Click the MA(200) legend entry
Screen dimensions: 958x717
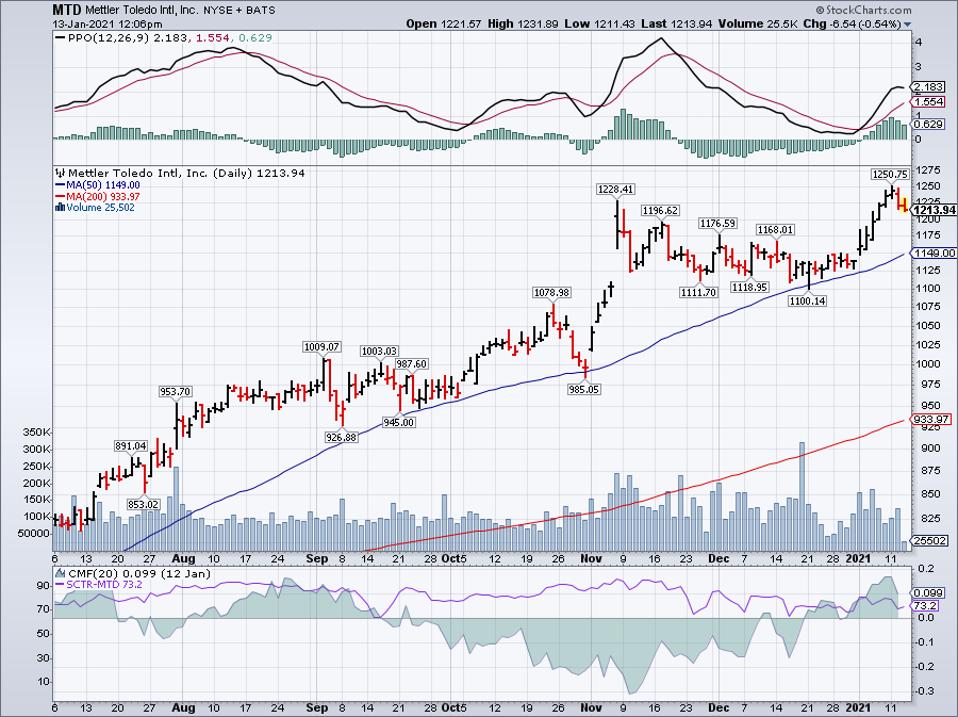(98, 196)
